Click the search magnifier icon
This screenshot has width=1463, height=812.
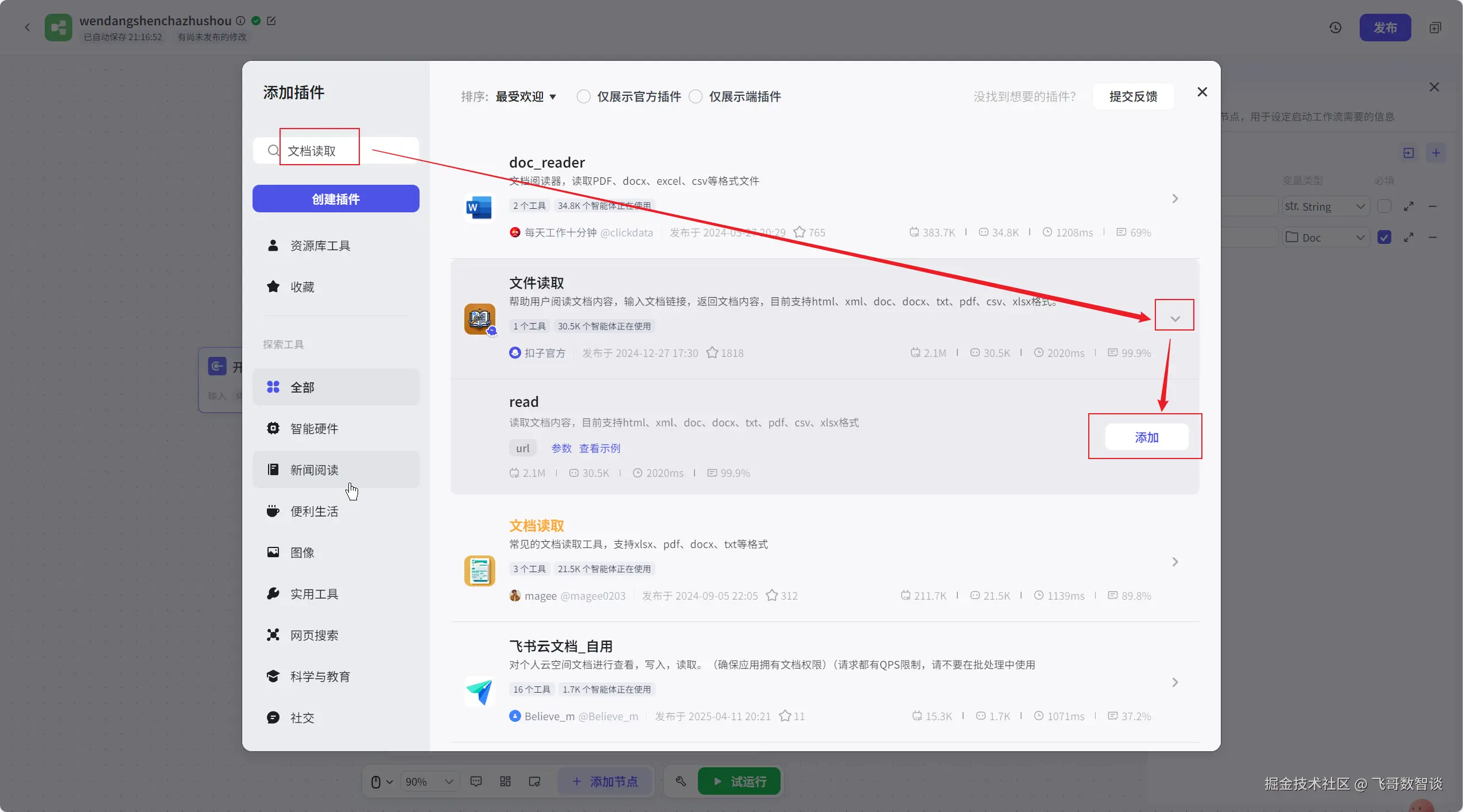coord(273,150)
